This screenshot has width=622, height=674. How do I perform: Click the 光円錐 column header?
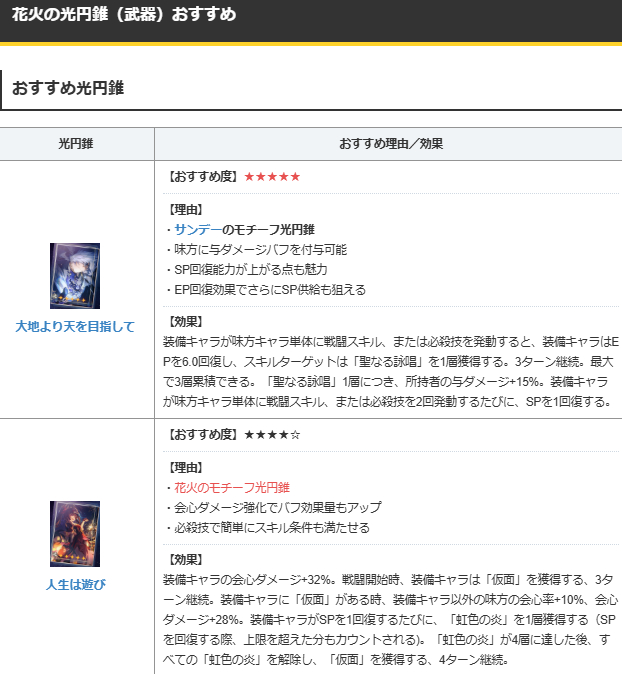(76, 143)
